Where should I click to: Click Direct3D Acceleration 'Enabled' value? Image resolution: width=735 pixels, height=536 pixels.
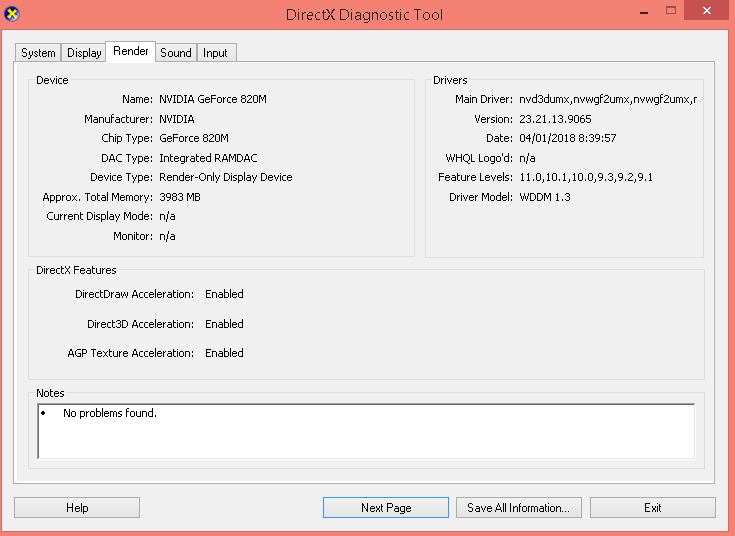224,324
